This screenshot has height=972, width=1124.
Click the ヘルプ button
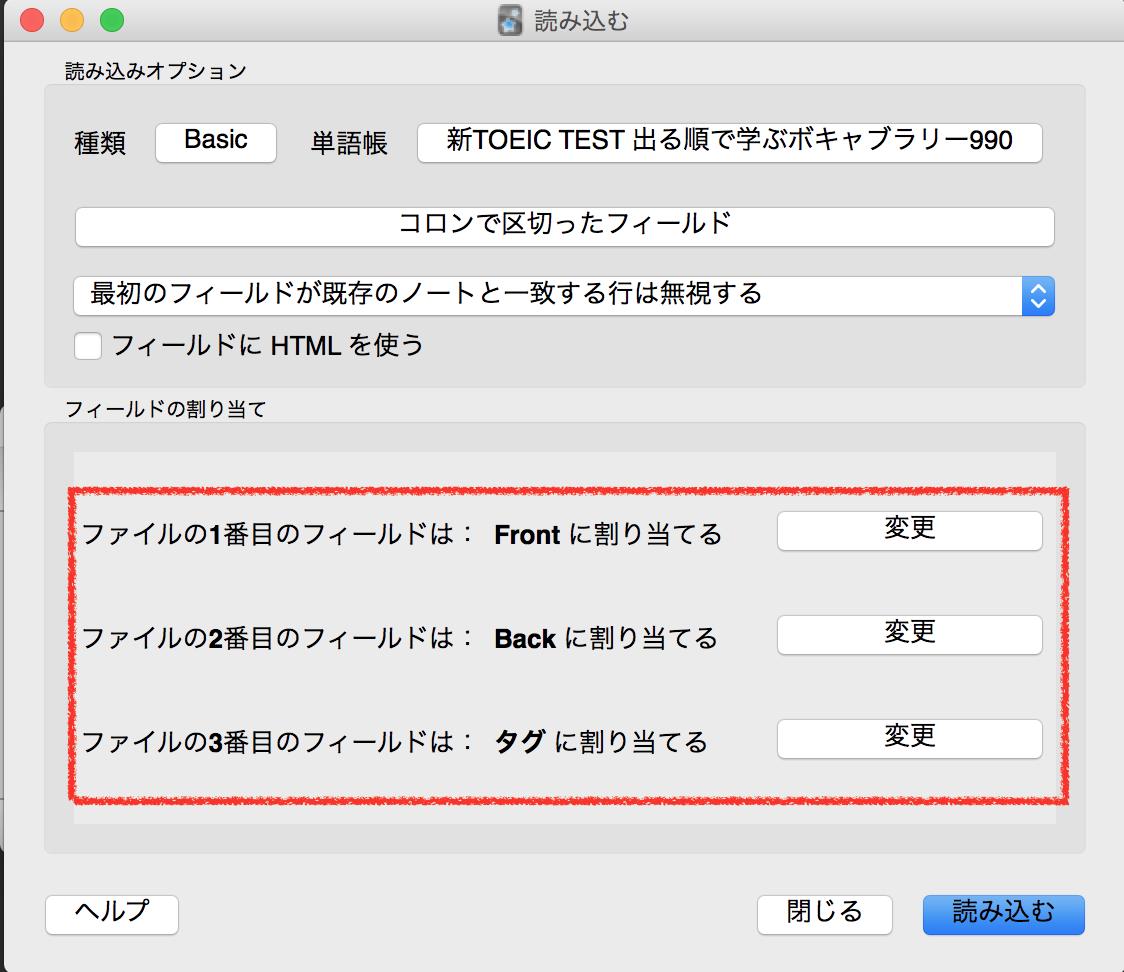(x=112, y=914)
